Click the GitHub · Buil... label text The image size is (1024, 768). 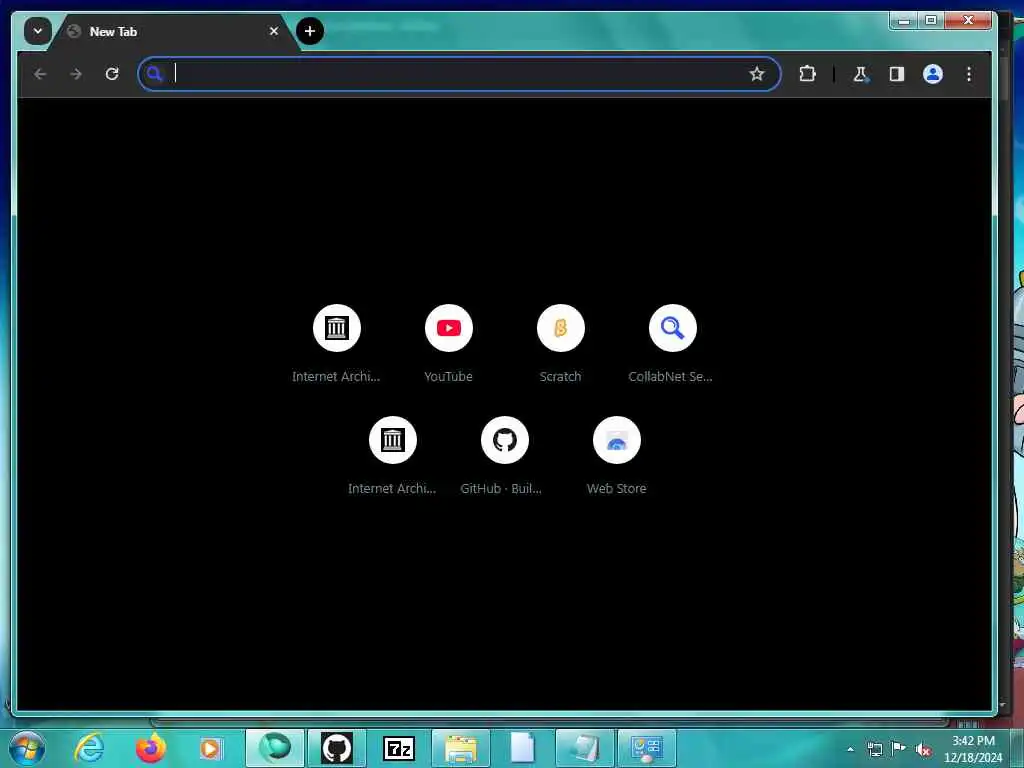click(501, 488)
